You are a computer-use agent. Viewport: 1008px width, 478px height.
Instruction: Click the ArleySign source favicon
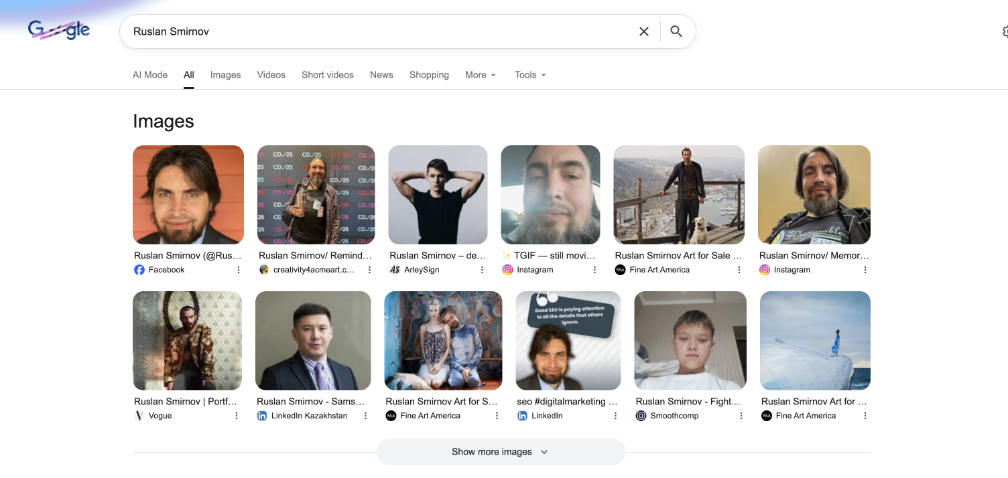pos(395,270)
